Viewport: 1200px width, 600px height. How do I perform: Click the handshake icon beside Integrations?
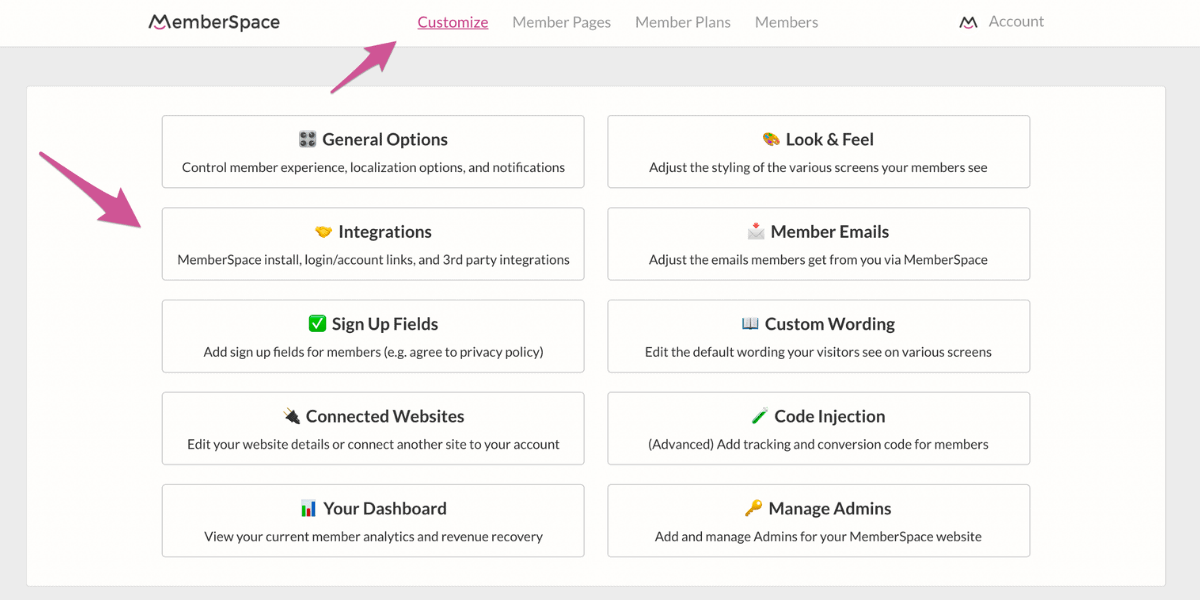tap(323, 231)
